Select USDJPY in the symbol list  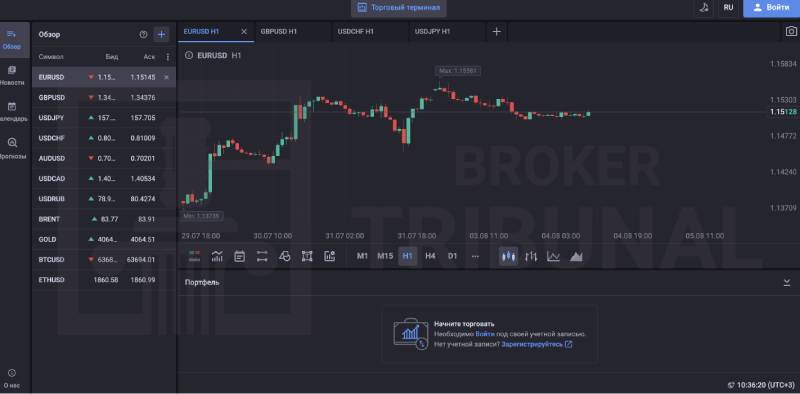(104, 118)
